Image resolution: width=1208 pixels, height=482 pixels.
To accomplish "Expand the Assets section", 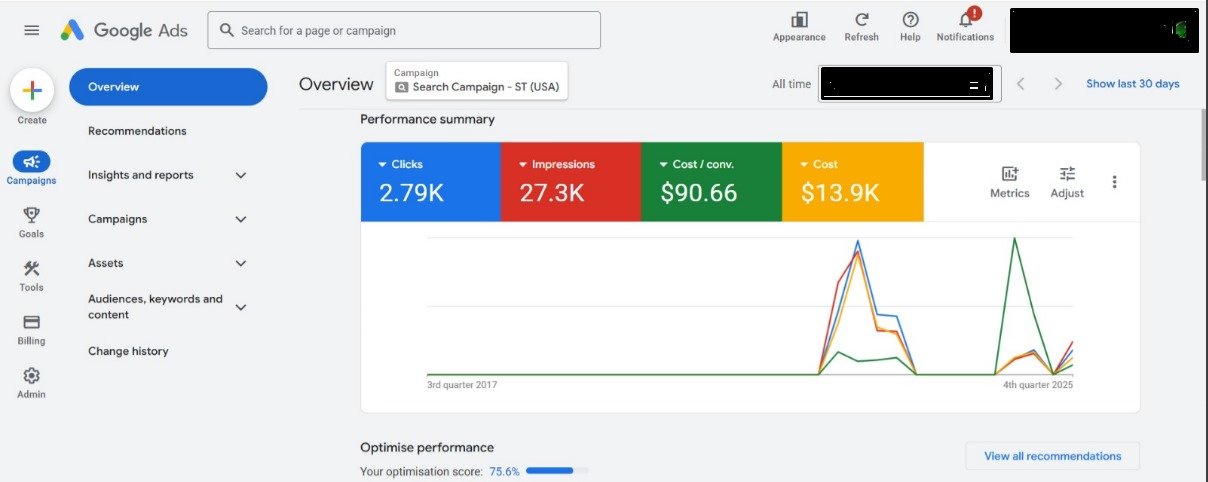I will coord(240,263).
